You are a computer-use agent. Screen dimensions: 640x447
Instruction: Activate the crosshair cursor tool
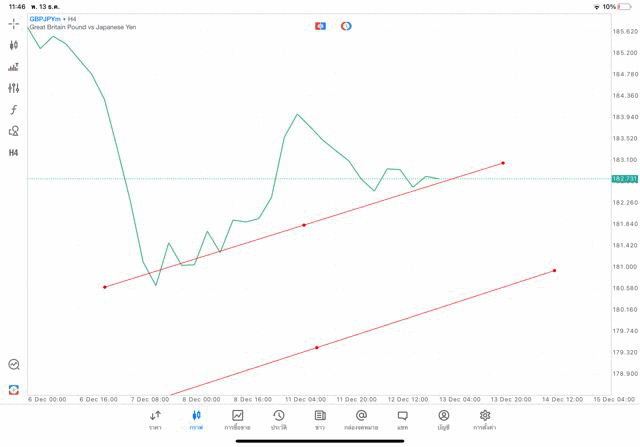13,23
